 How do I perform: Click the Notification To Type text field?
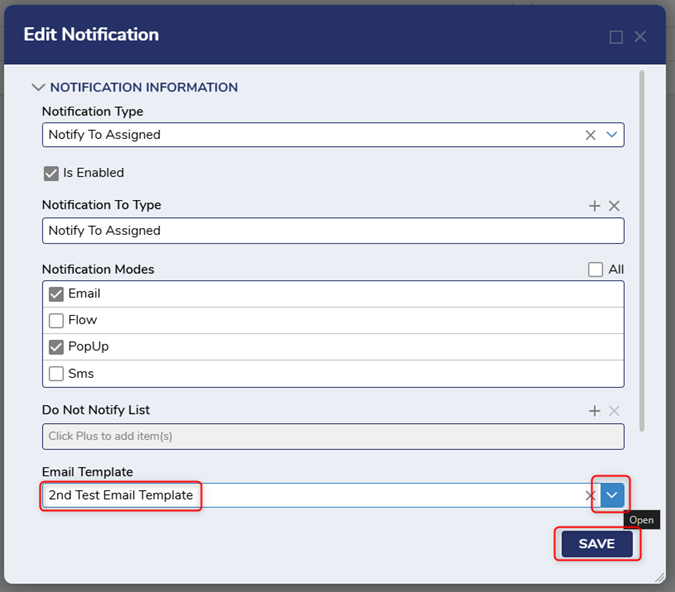click(x=332, y=231)
